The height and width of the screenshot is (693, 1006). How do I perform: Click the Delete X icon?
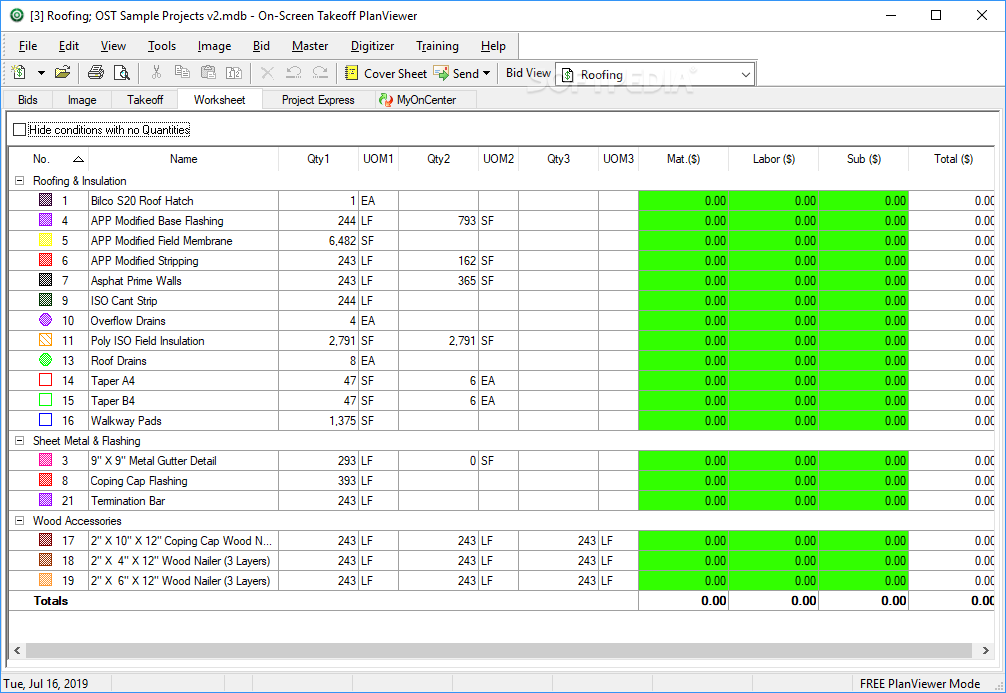click(x=268, y=73)
